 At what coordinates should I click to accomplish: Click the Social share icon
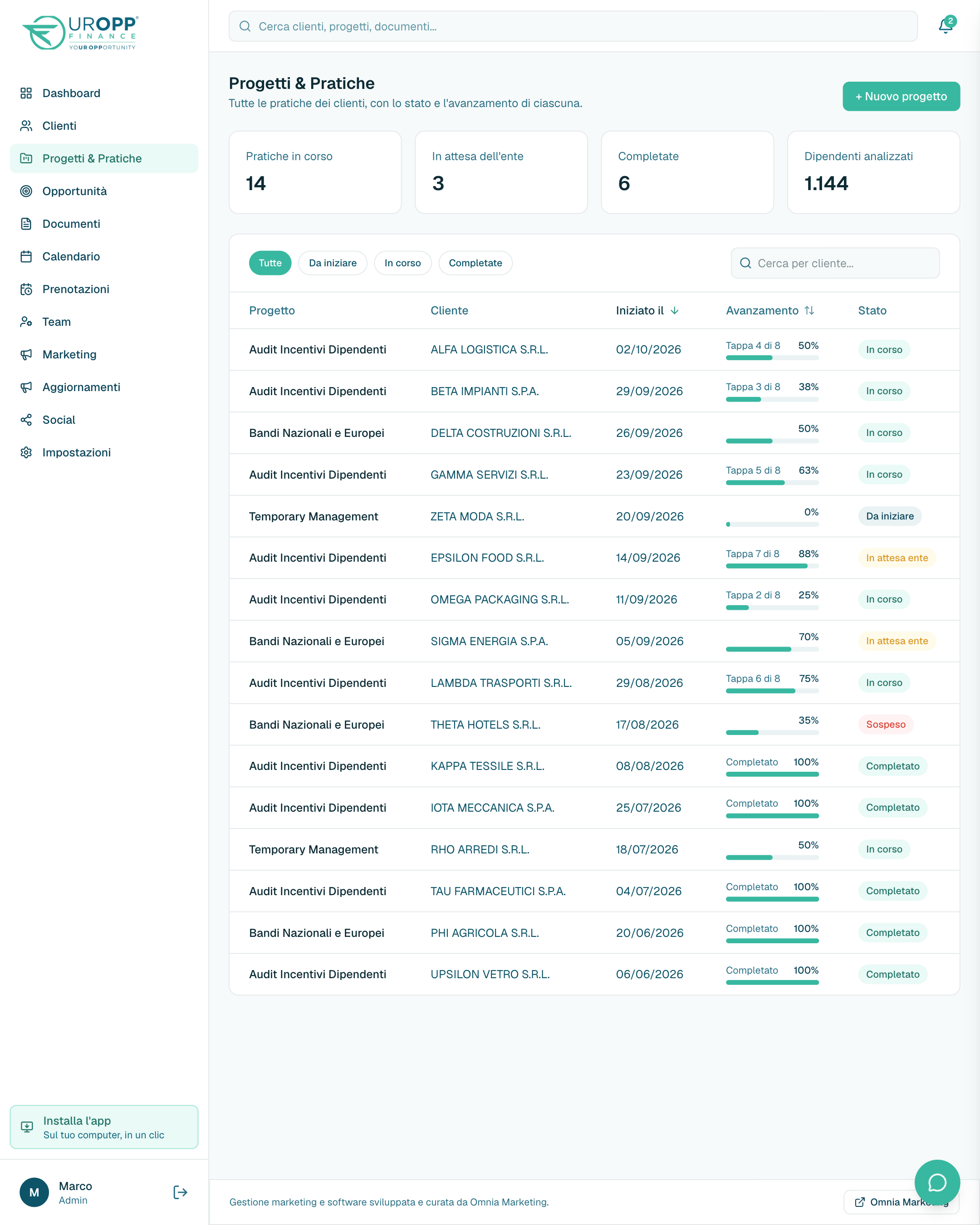click(x=26, y=420)
